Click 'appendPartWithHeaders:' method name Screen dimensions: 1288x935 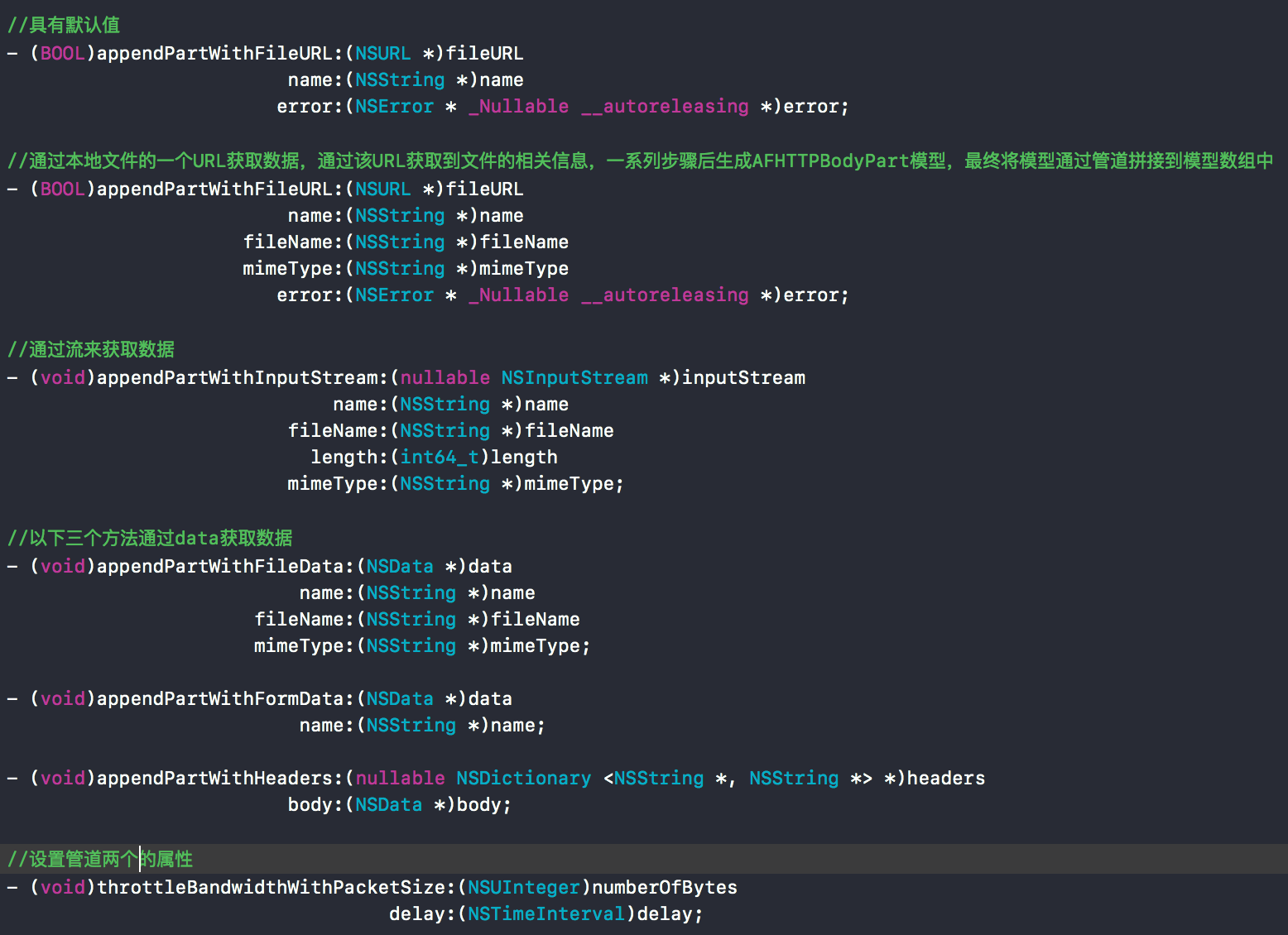point(220,778)
